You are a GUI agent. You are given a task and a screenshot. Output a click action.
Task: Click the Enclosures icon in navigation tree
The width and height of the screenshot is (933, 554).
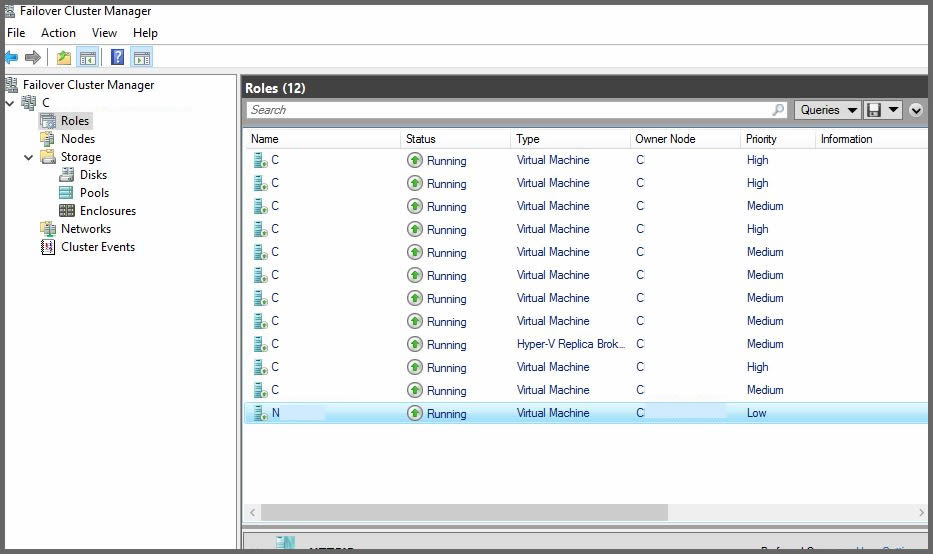(67, 211)
